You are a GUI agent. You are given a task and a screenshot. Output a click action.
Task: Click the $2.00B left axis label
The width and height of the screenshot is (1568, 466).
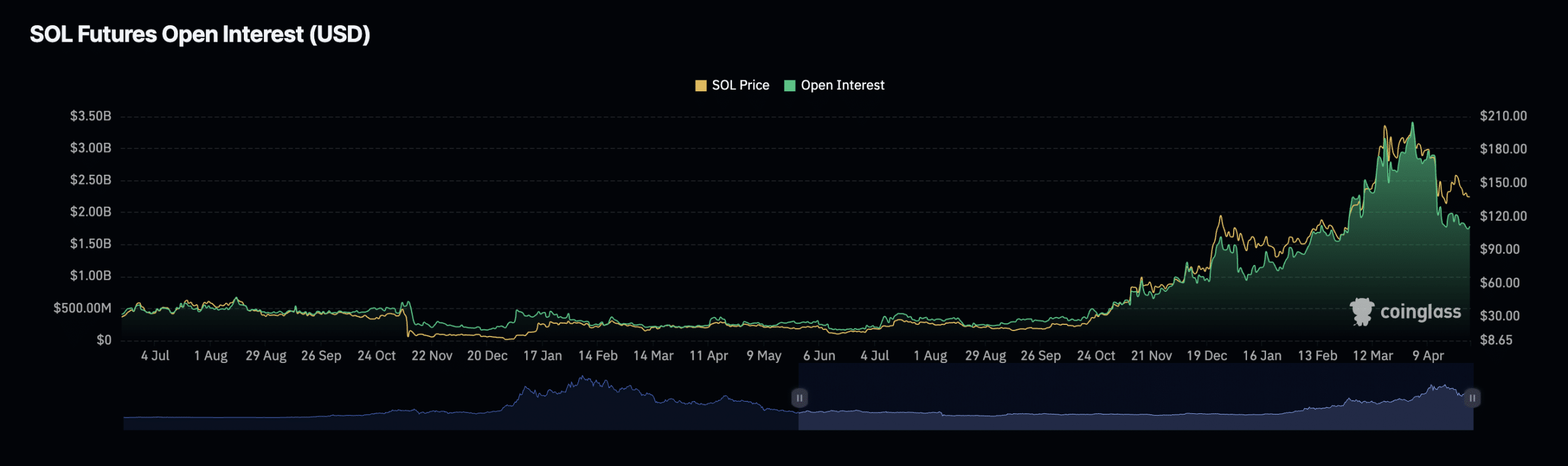click(91, 212)
